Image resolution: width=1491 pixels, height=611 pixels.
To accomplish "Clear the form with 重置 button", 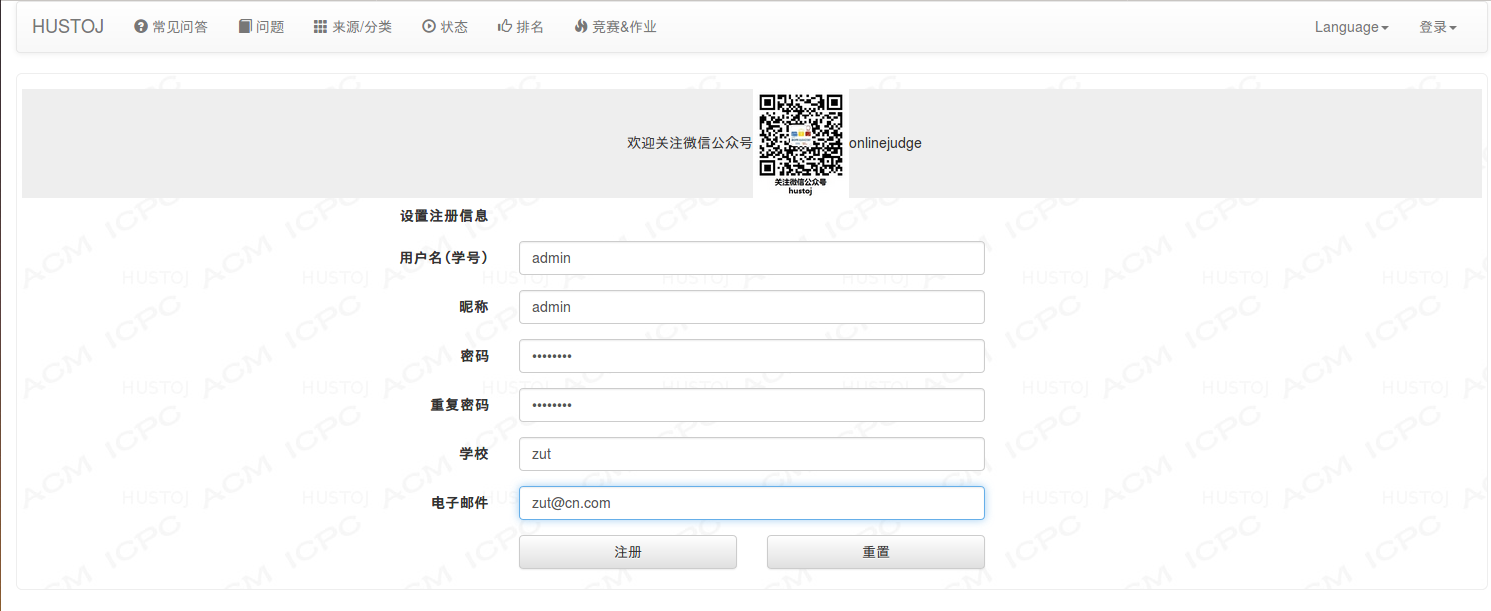I will pyautogui.click(x=876, y=552).
